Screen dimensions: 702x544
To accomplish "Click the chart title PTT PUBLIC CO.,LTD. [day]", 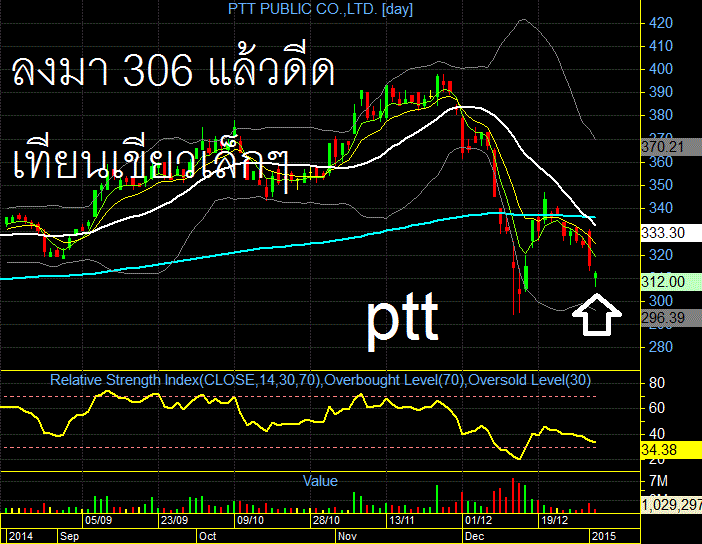I will click(320, 9).
